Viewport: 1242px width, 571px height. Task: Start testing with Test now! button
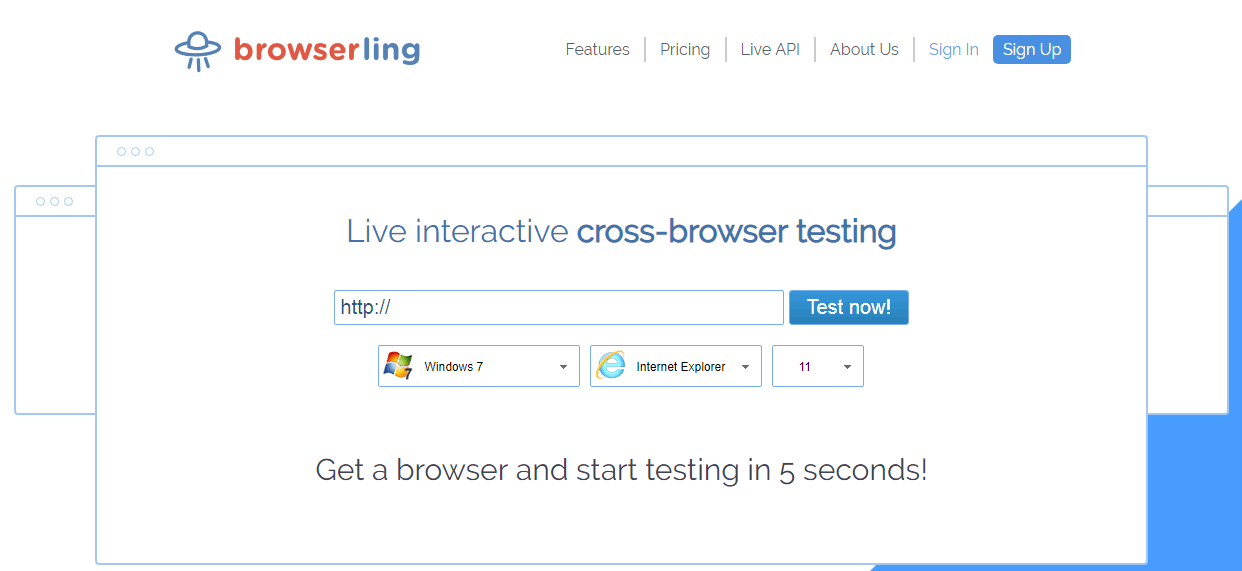(849, 307)
